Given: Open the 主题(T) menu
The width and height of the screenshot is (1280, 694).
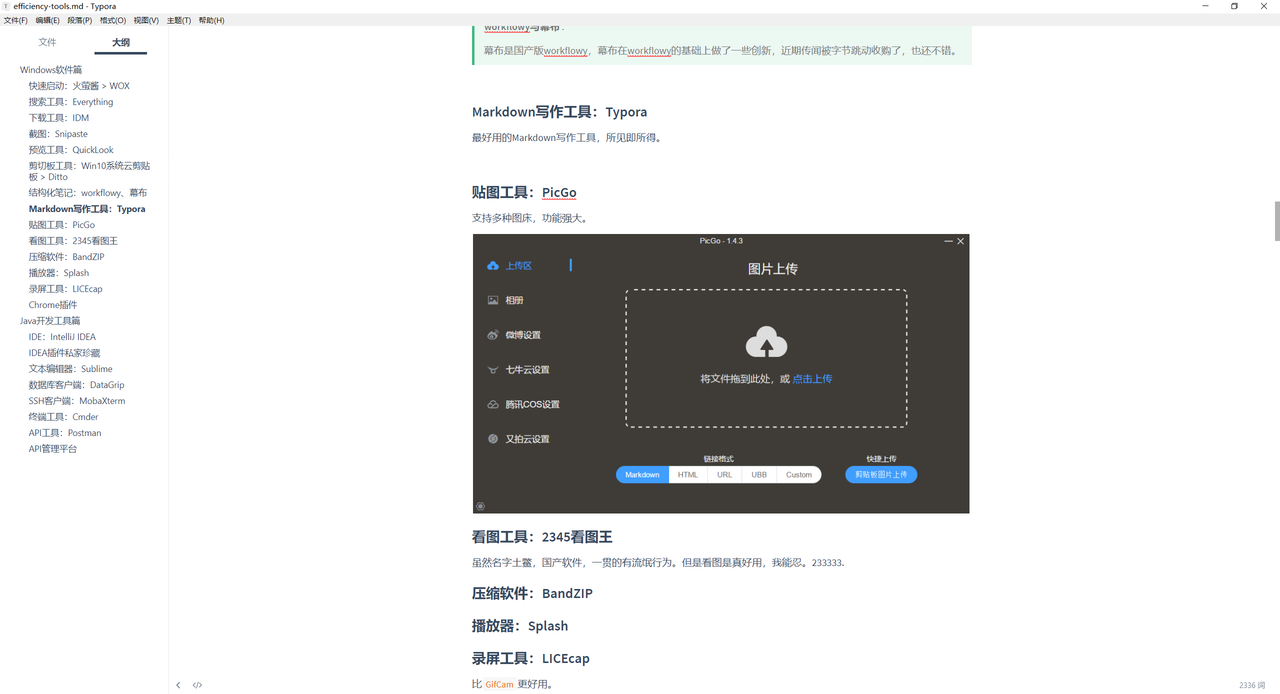Looking at the screenshot, I should [x=179, y=20].
